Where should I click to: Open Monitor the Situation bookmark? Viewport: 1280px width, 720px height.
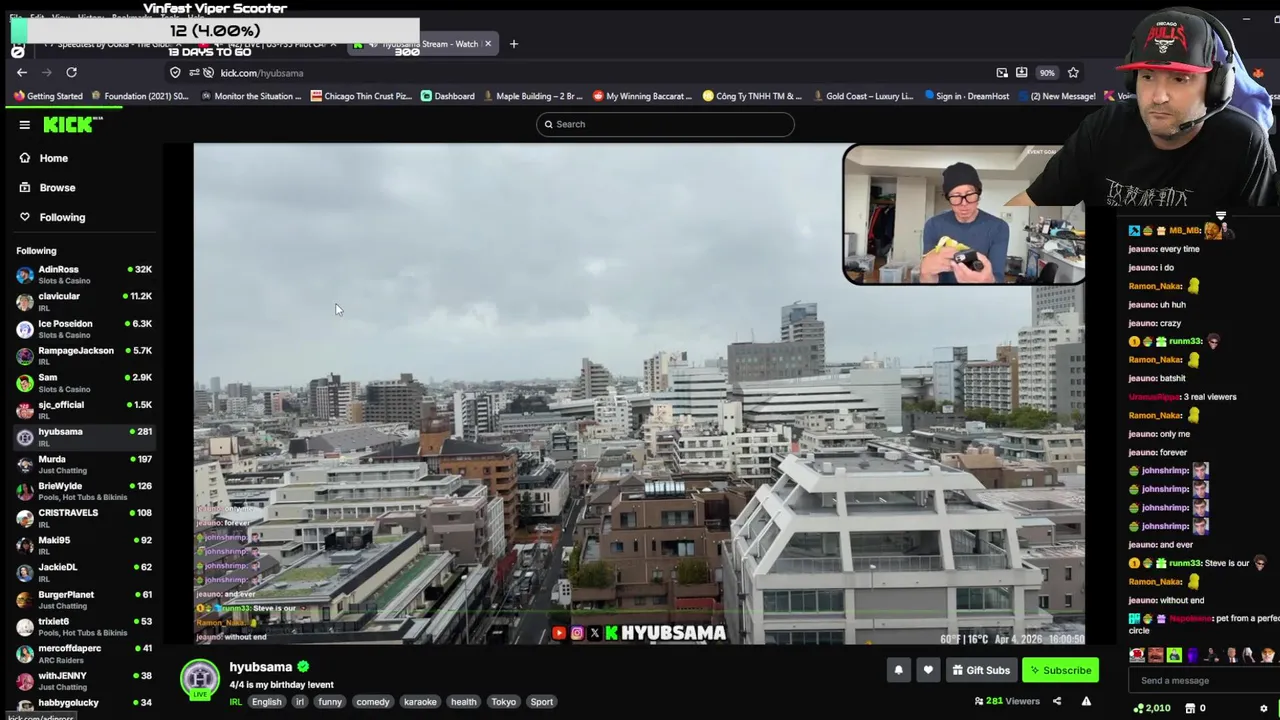click(250, 96)
